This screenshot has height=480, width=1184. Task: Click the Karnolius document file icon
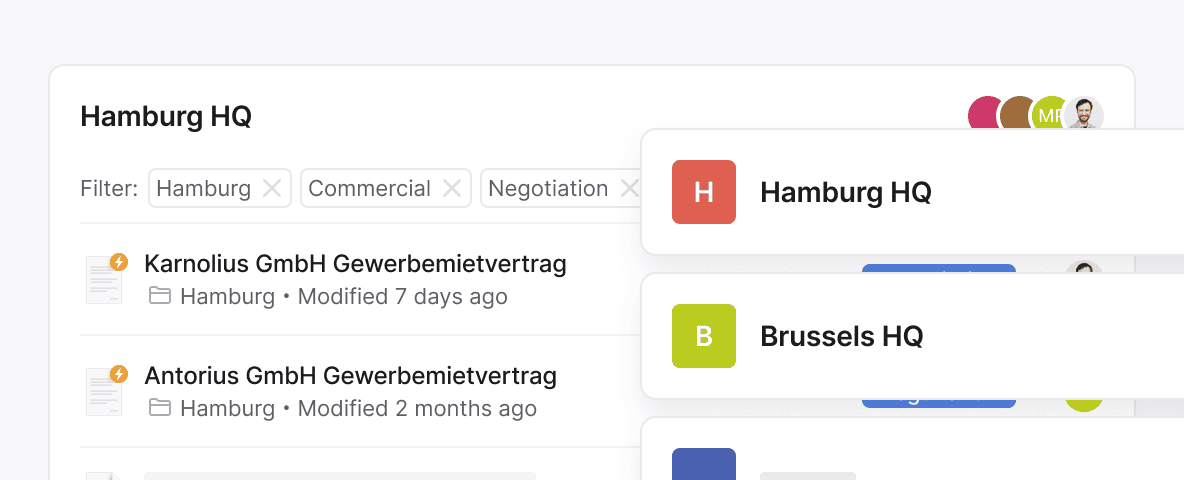click(104, 279)
